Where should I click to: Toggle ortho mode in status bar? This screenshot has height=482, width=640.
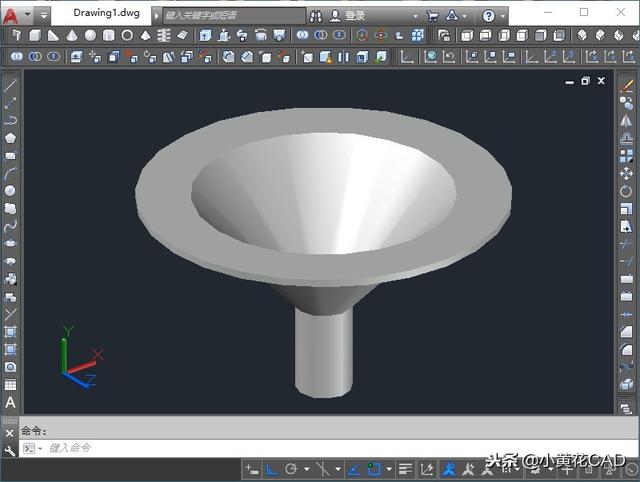[271, 470]
